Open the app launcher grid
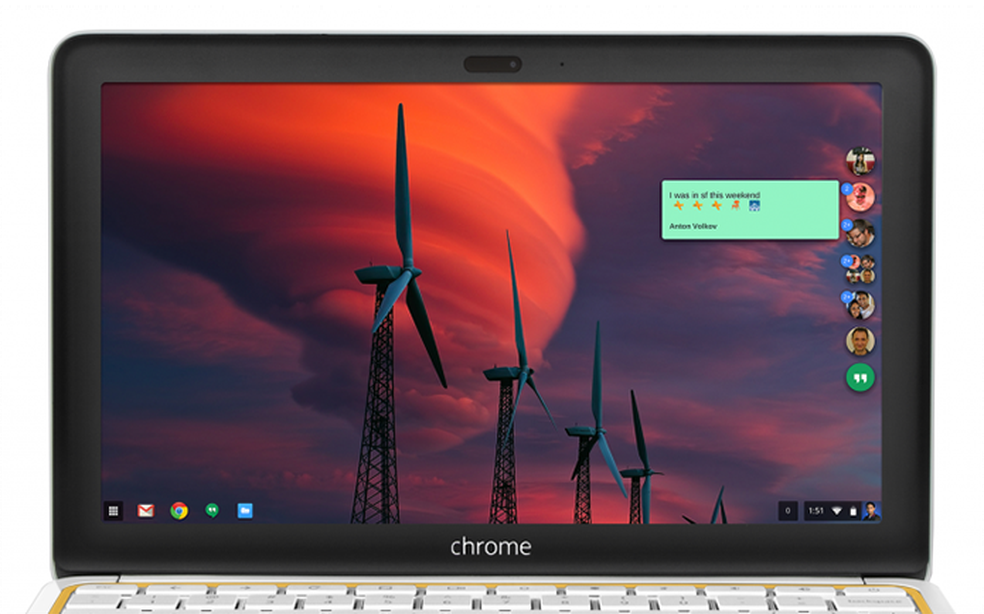Viewport: 984px width, 614px height. [113, 510]
